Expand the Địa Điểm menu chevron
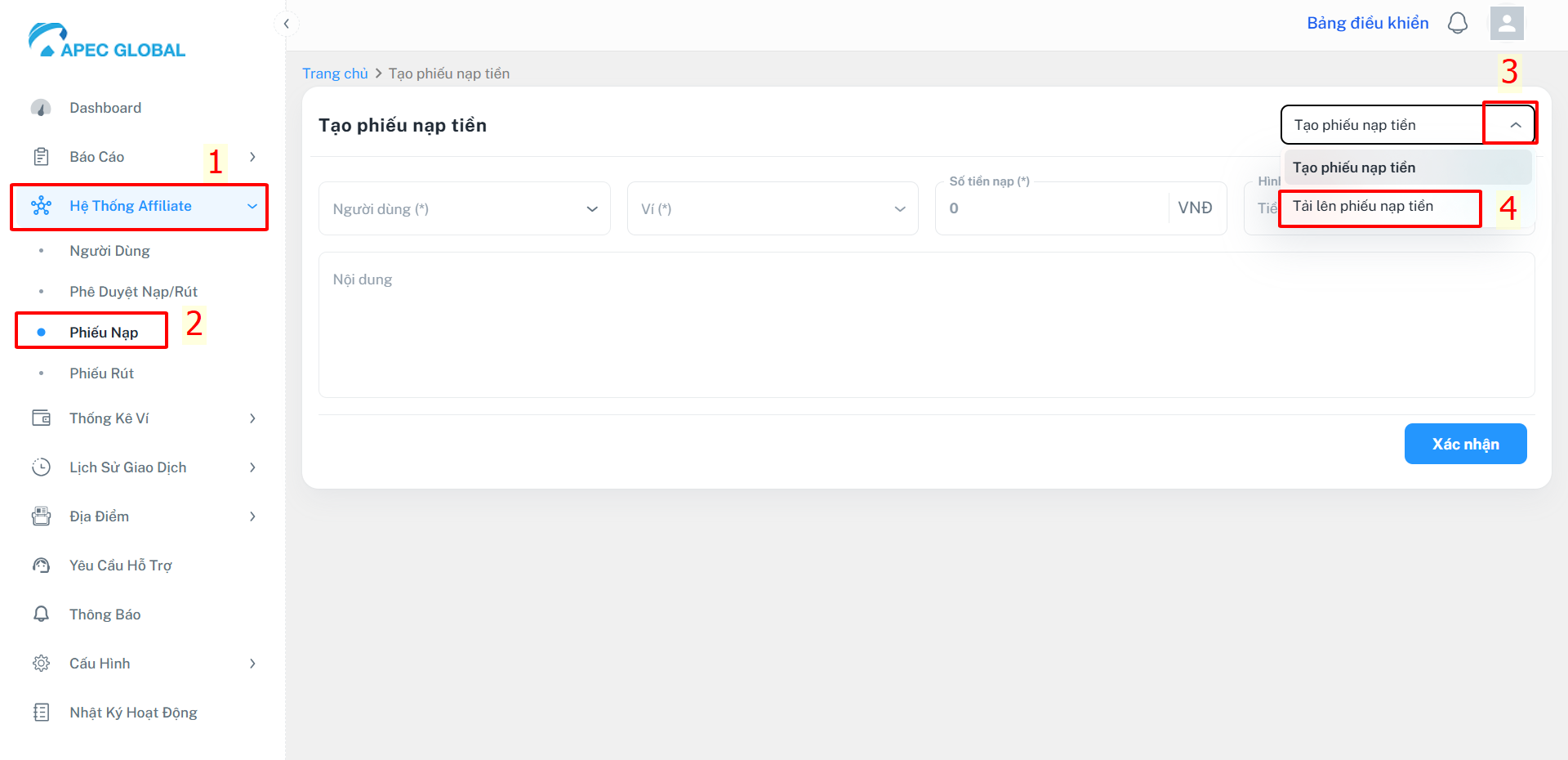1568x760 pixels. click(252, 516)
